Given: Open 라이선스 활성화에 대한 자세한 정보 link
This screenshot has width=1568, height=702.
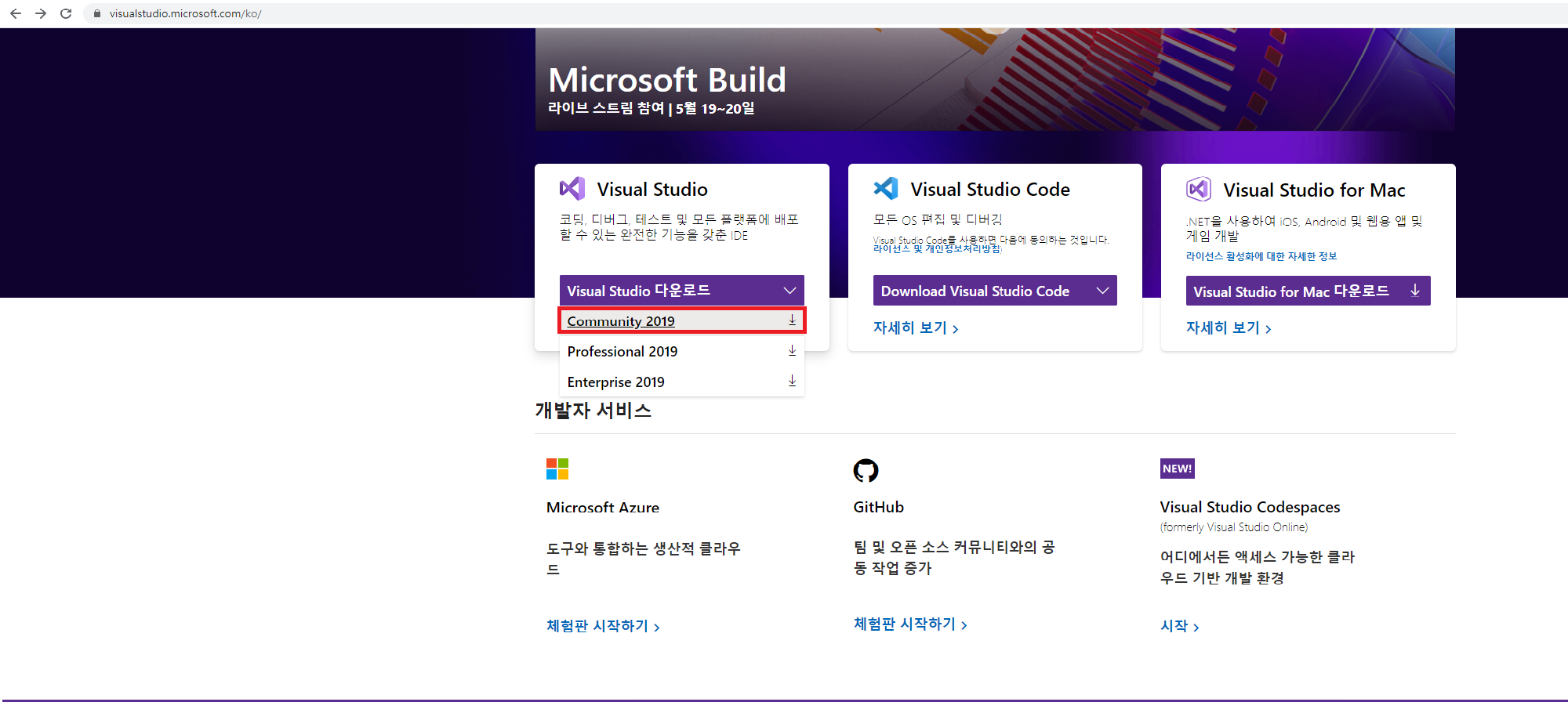Looking at the screenshot, I should [x=1261, y=256].
